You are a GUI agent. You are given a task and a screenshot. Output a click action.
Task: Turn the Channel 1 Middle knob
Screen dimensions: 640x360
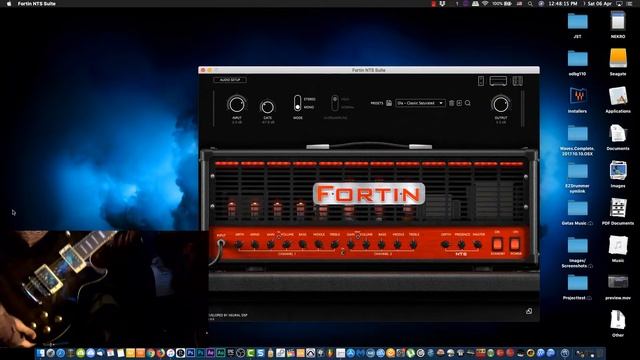tap(318, 245)
